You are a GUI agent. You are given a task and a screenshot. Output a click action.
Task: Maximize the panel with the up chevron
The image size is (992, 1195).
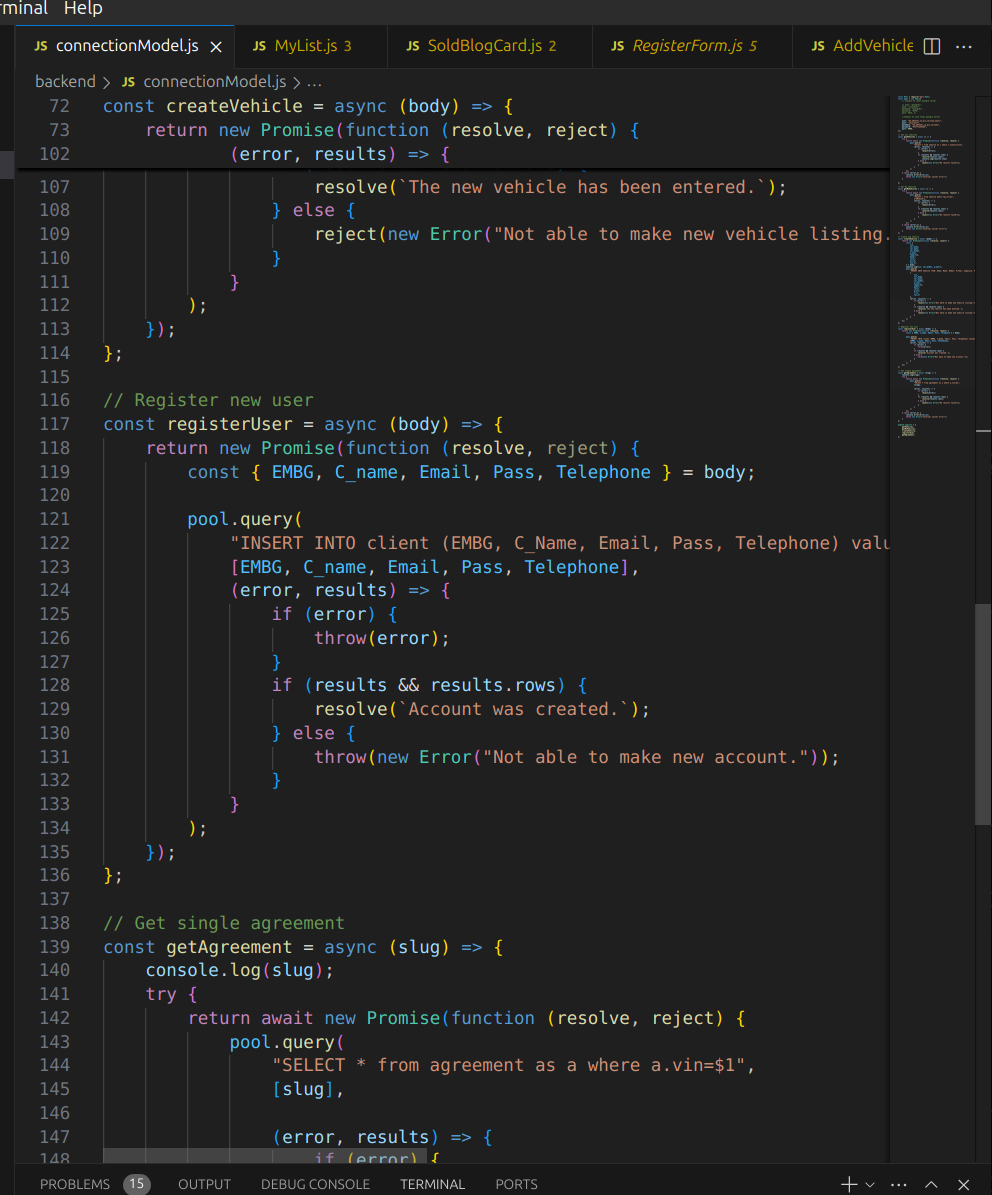[x=932, y=1184]
